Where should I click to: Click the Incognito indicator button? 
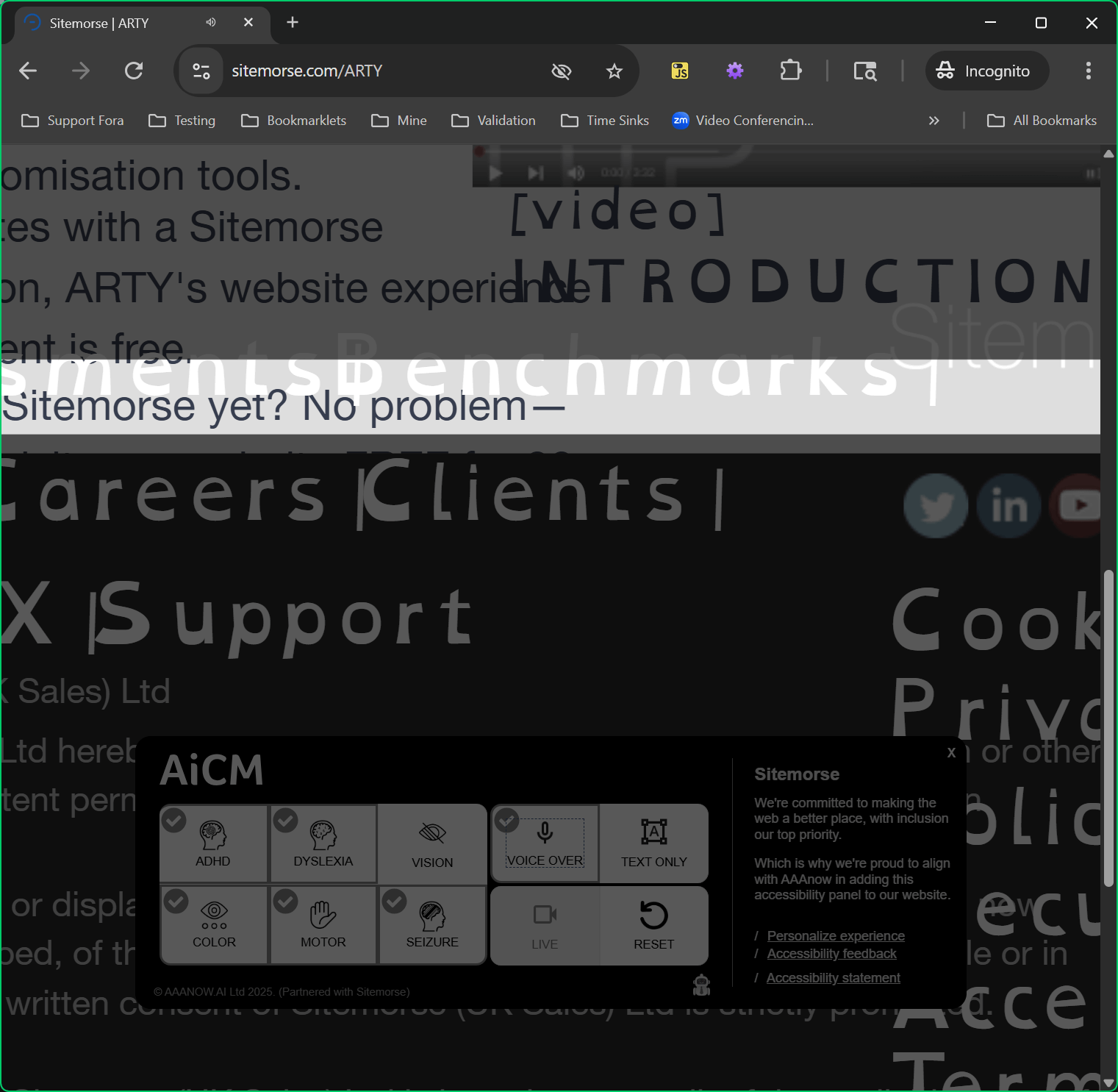[x=987, y=71]
